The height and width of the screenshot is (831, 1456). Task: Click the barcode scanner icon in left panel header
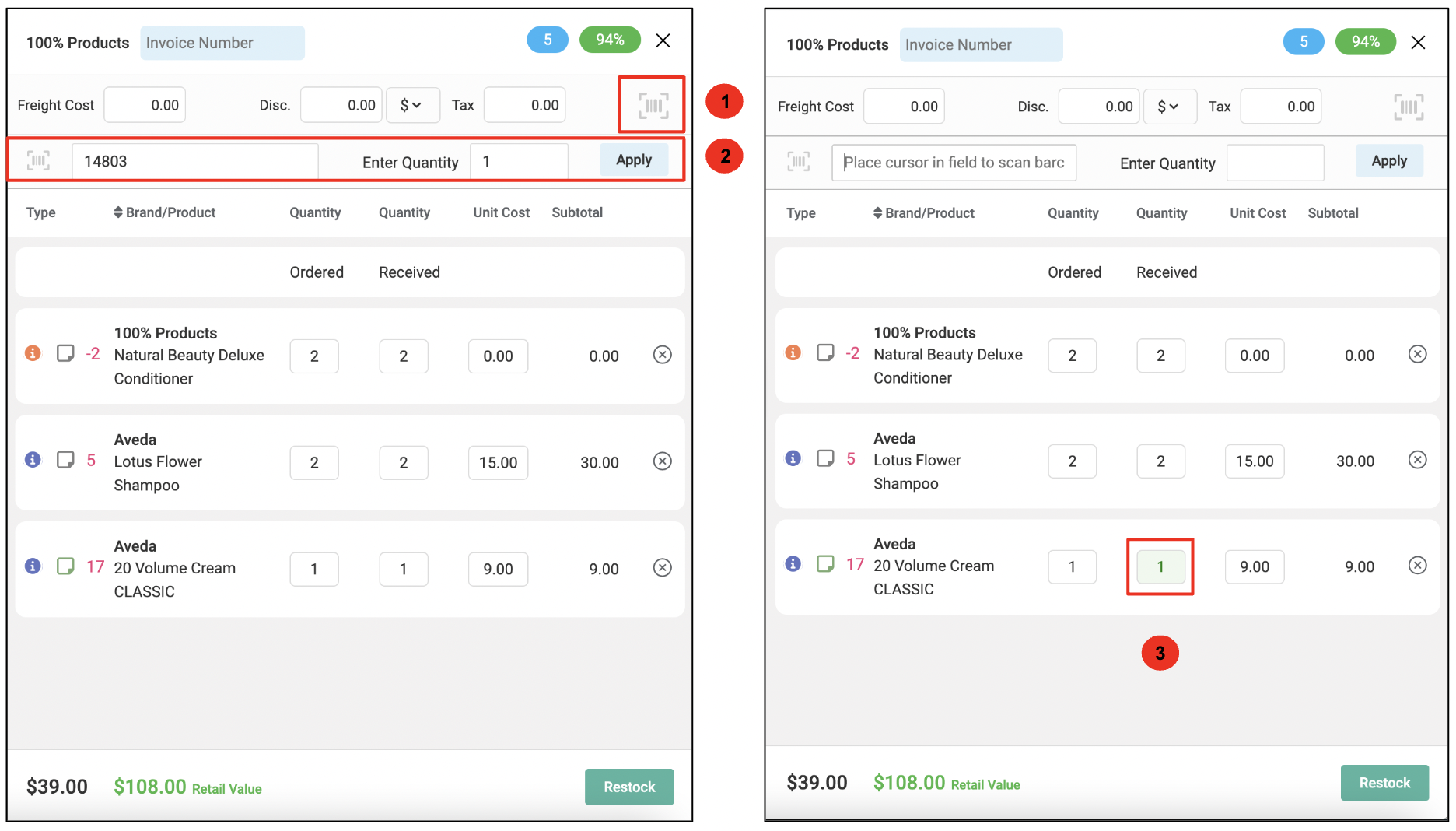[x=653, y=105]
